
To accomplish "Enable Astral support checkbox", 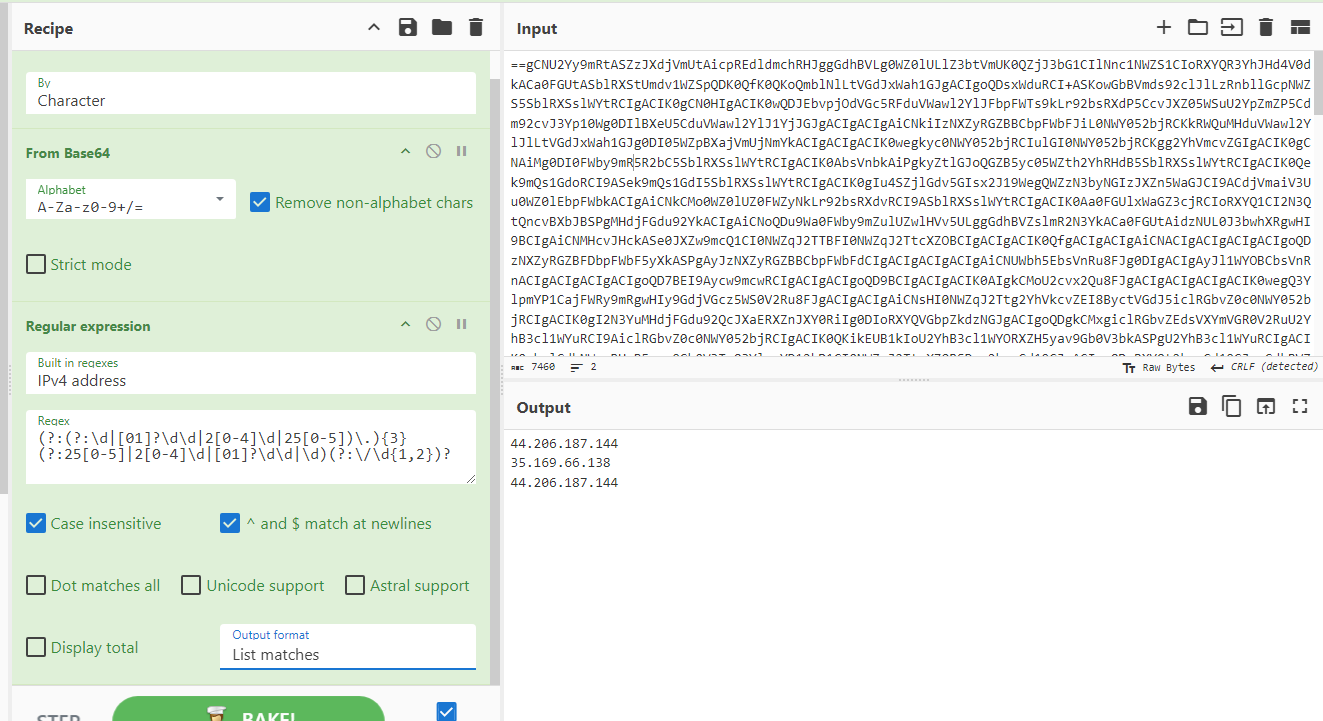I will (x=354, y=585).
